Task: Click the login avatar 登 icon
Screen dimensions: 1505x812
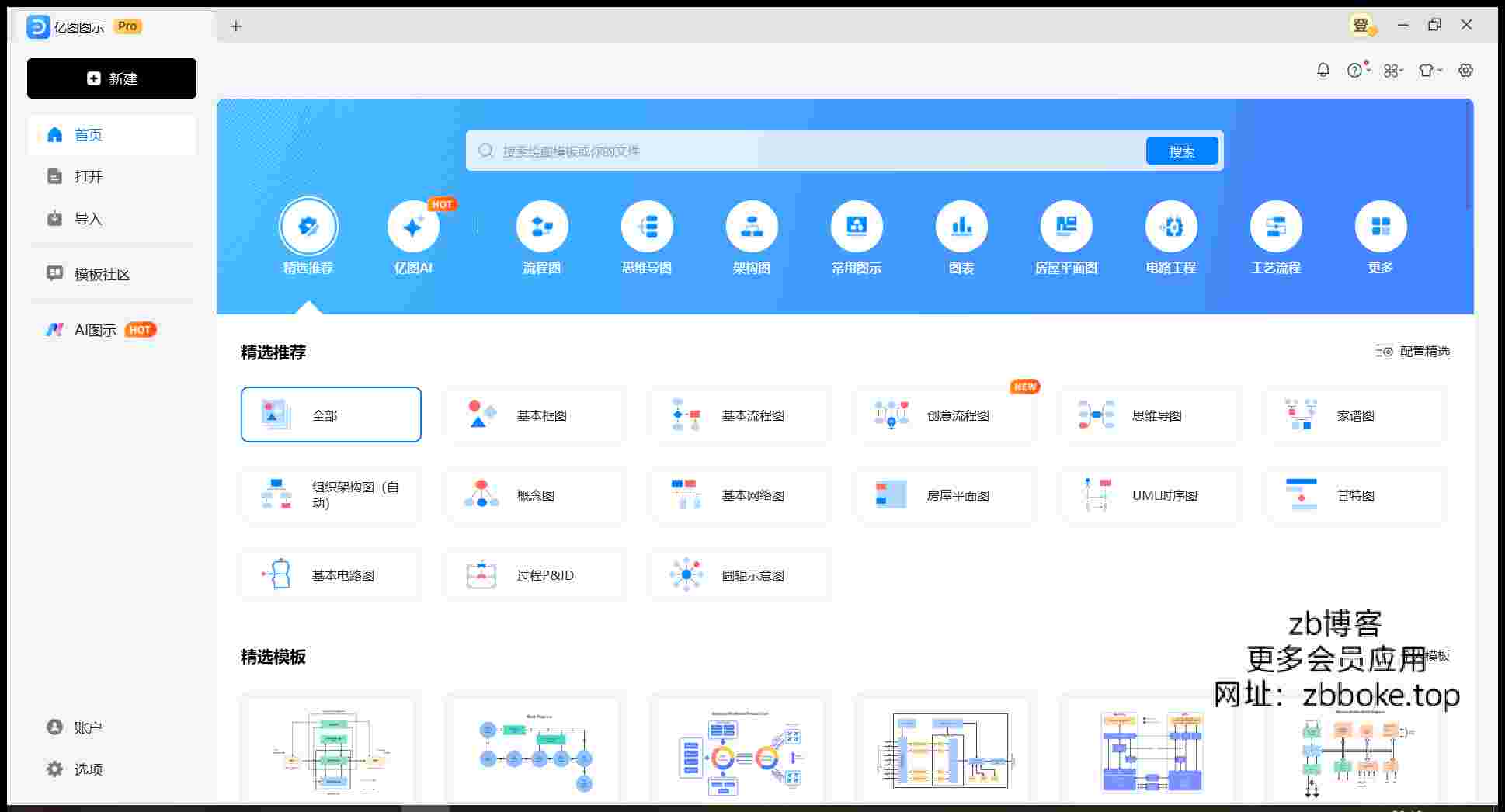Action: click(1362, 26)
